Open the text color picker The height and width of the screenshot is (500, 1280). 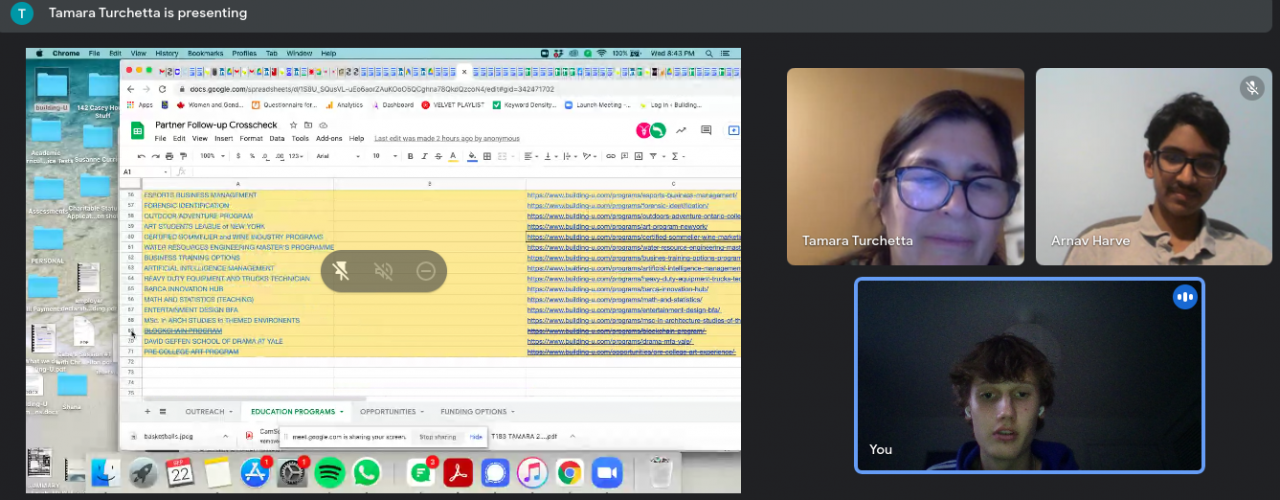pos(453,156)
